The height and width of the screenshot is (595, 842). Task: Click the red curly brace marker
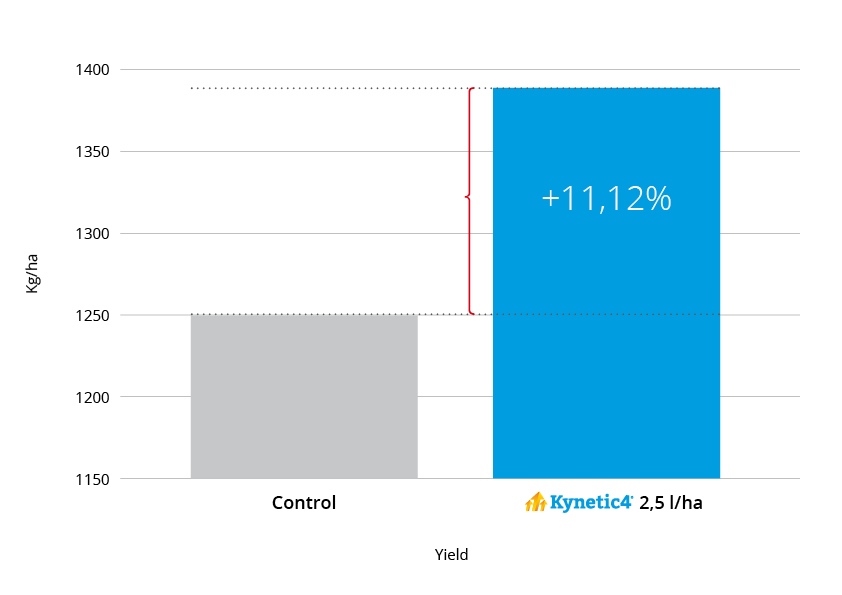coord(470,201)
